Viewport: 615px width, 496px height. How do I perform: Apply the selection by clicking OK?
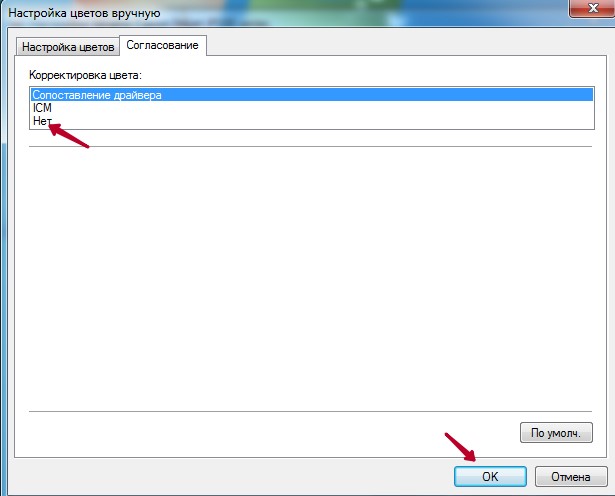click(x=490, y=476)
